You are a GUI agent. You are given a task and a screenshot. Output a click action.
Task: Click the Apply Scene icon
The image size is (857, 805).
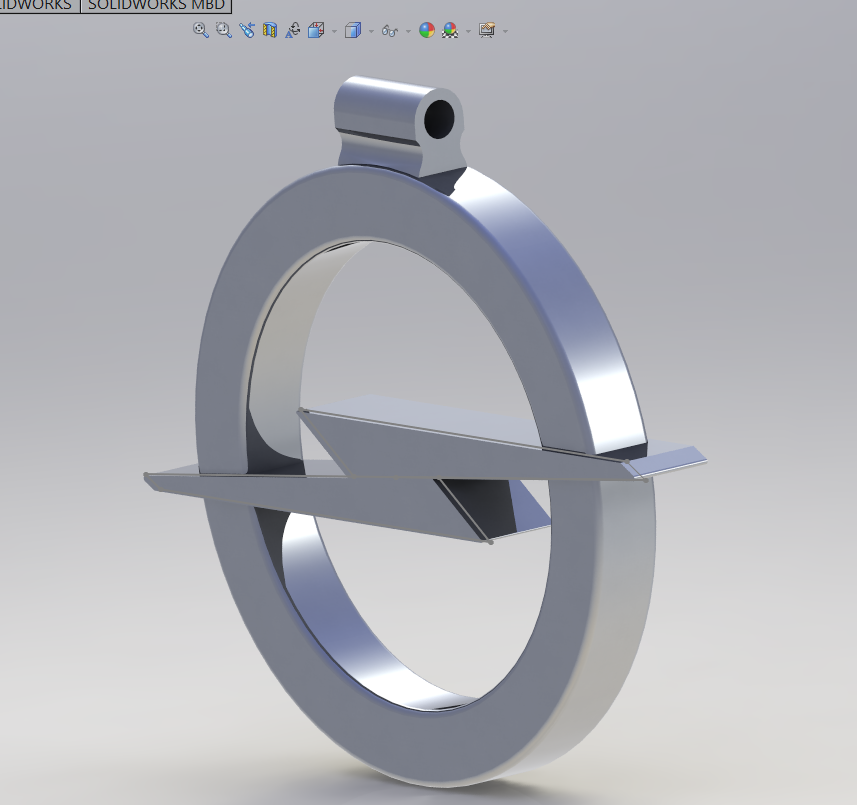450,30
